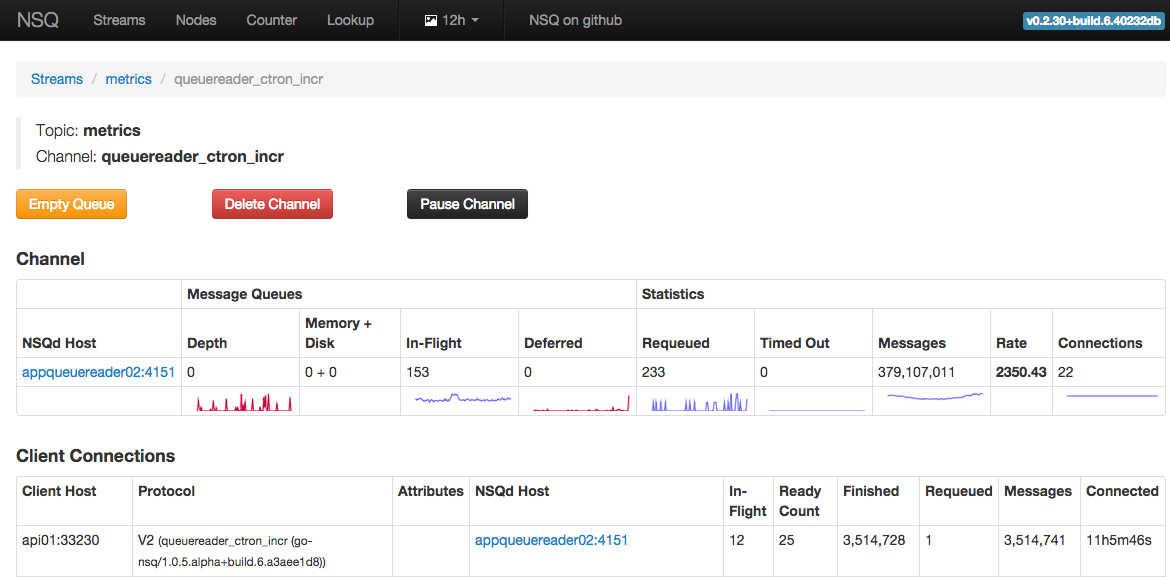Open the Counter page

pos(271,20)
